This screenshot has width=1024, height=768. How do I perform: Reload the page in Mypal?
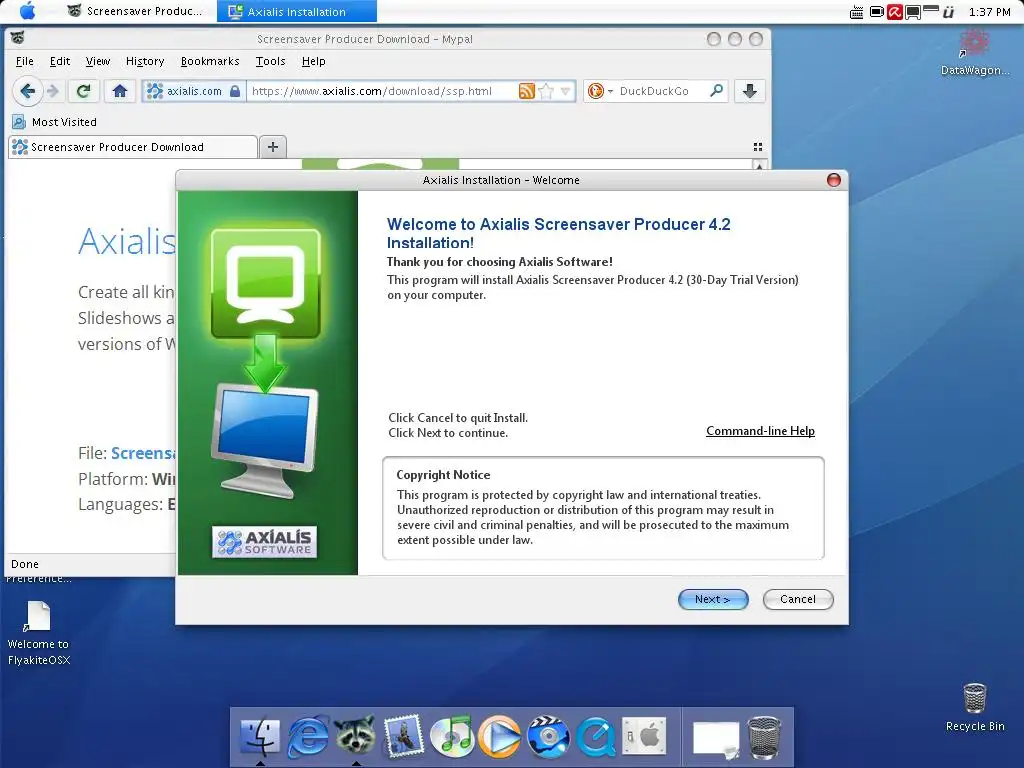pyautogui.click(x=84, y=91)
